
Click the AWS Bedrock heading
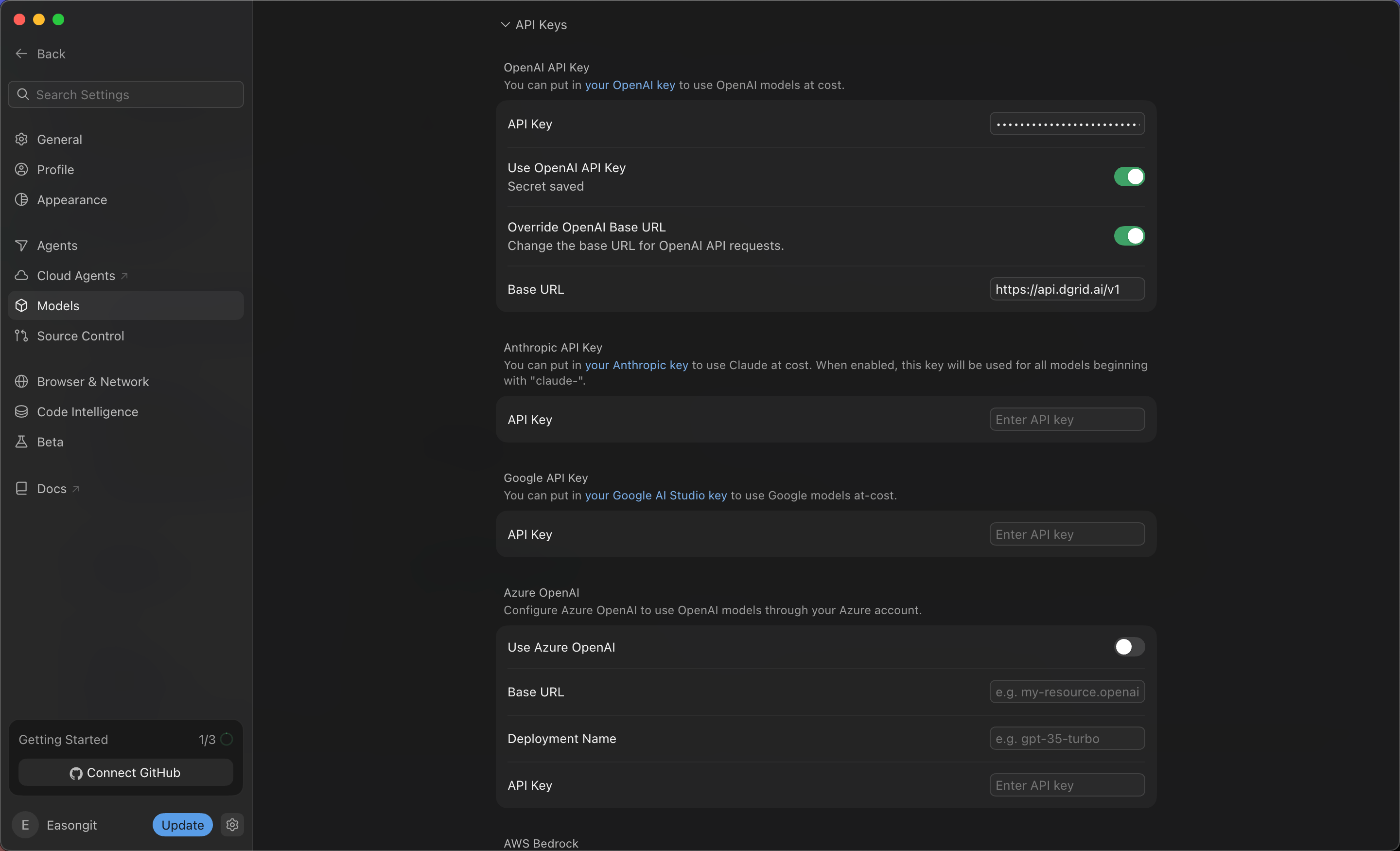(x=541, y=843)
